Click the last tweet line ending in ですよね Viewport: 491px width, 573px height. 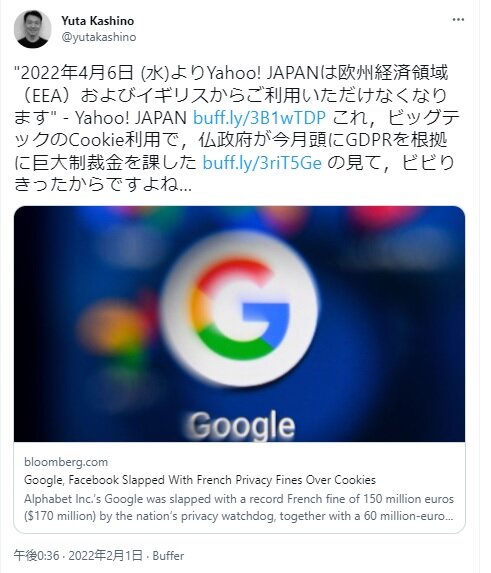103,185
